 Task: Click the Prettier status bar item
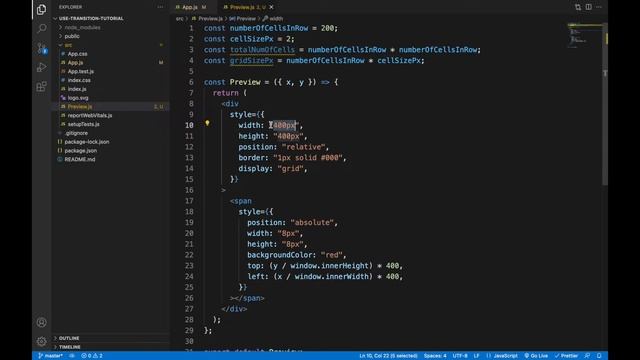[x=566, y=356]
